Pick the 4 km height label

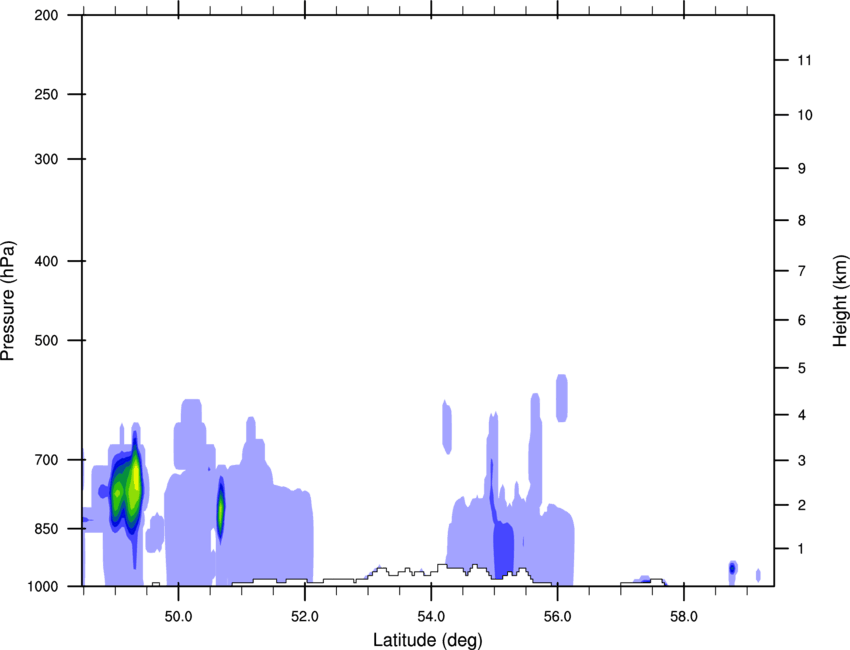(x=802, y=415)
